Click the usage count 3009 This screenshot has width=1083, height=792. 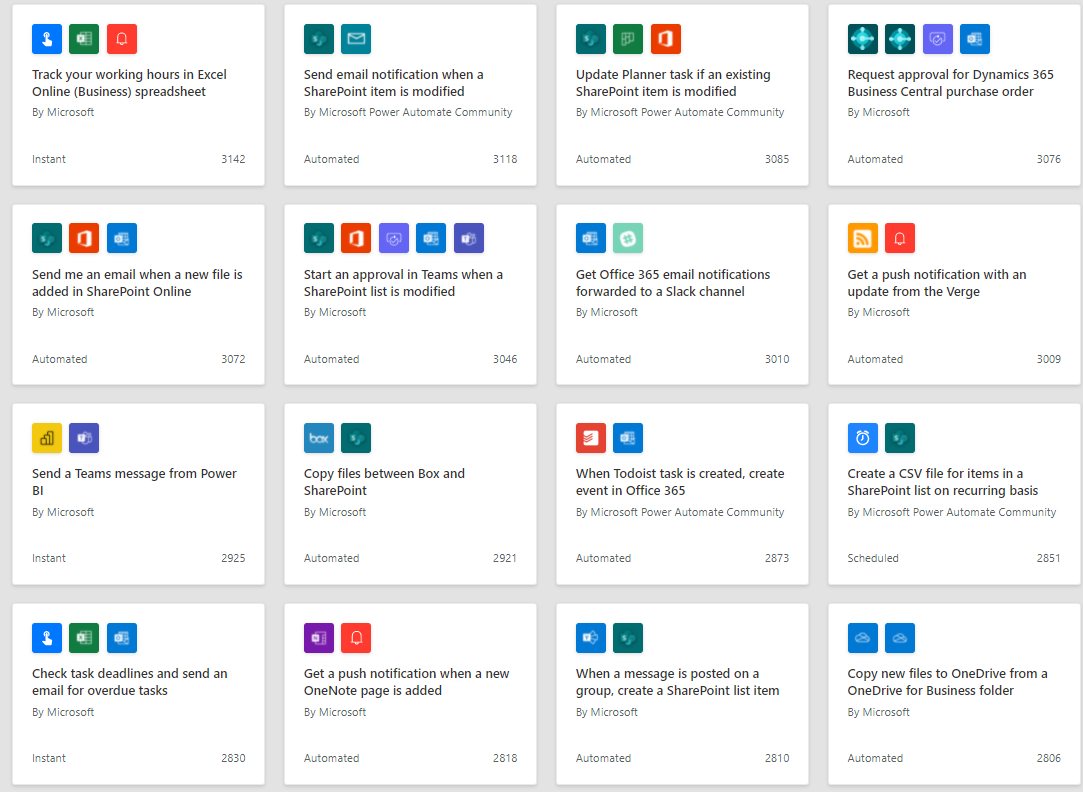point(1048,359)
